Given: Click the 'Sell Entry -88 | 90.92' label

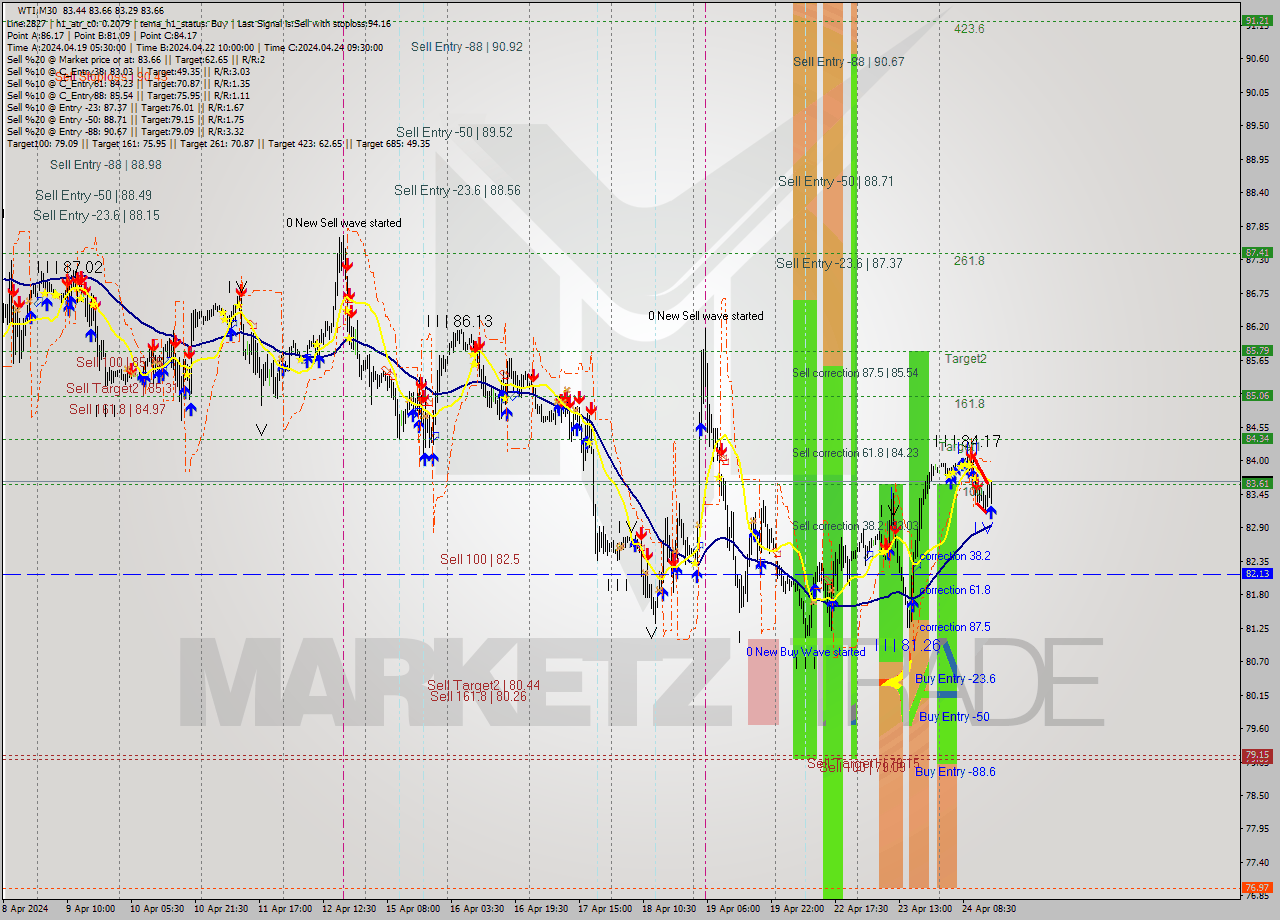Looking at the screenshot, I should [466, 47].
